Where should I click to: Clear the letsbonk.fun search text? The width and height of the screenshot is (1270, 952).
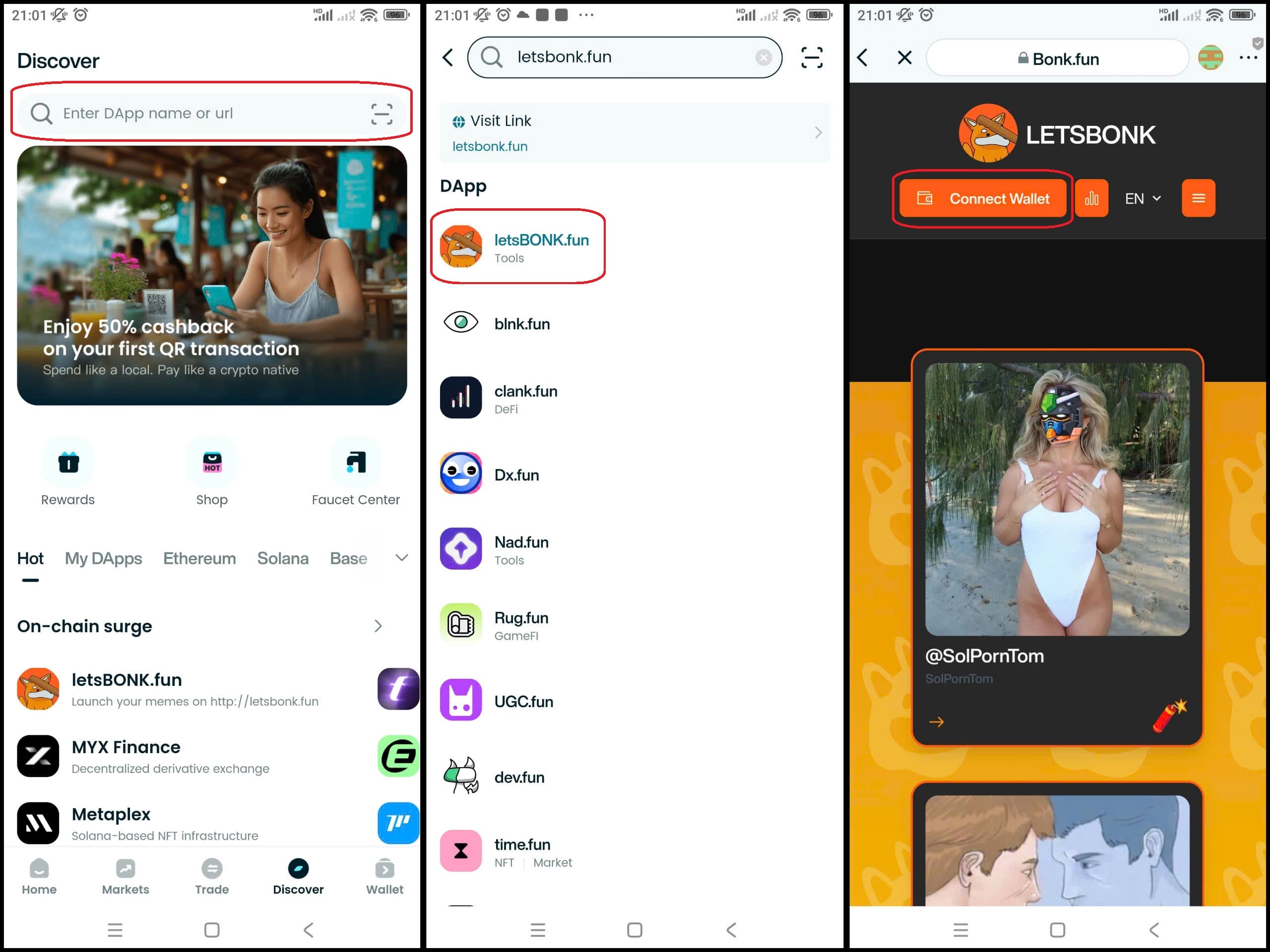coord(763,57)
